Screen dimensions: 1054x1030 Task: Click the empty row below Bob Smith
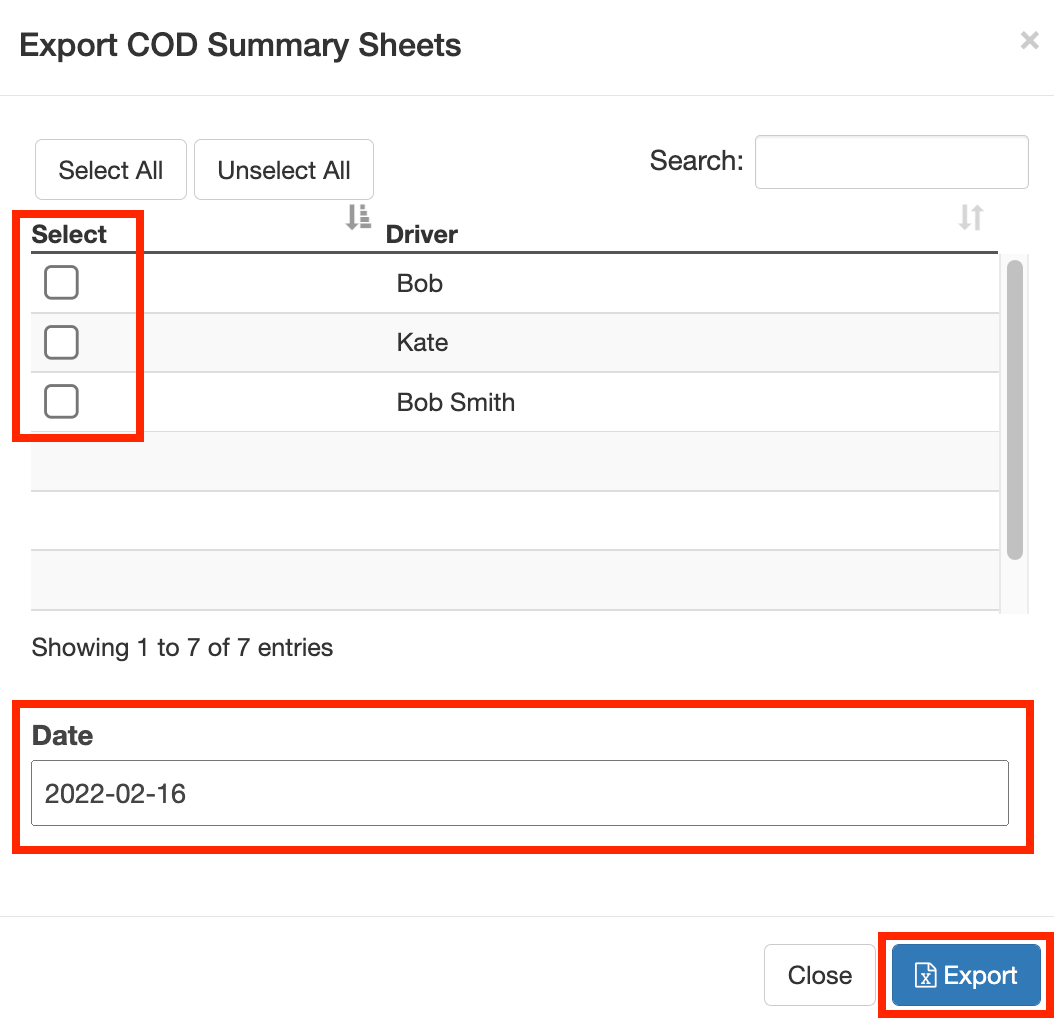point(500,461)
